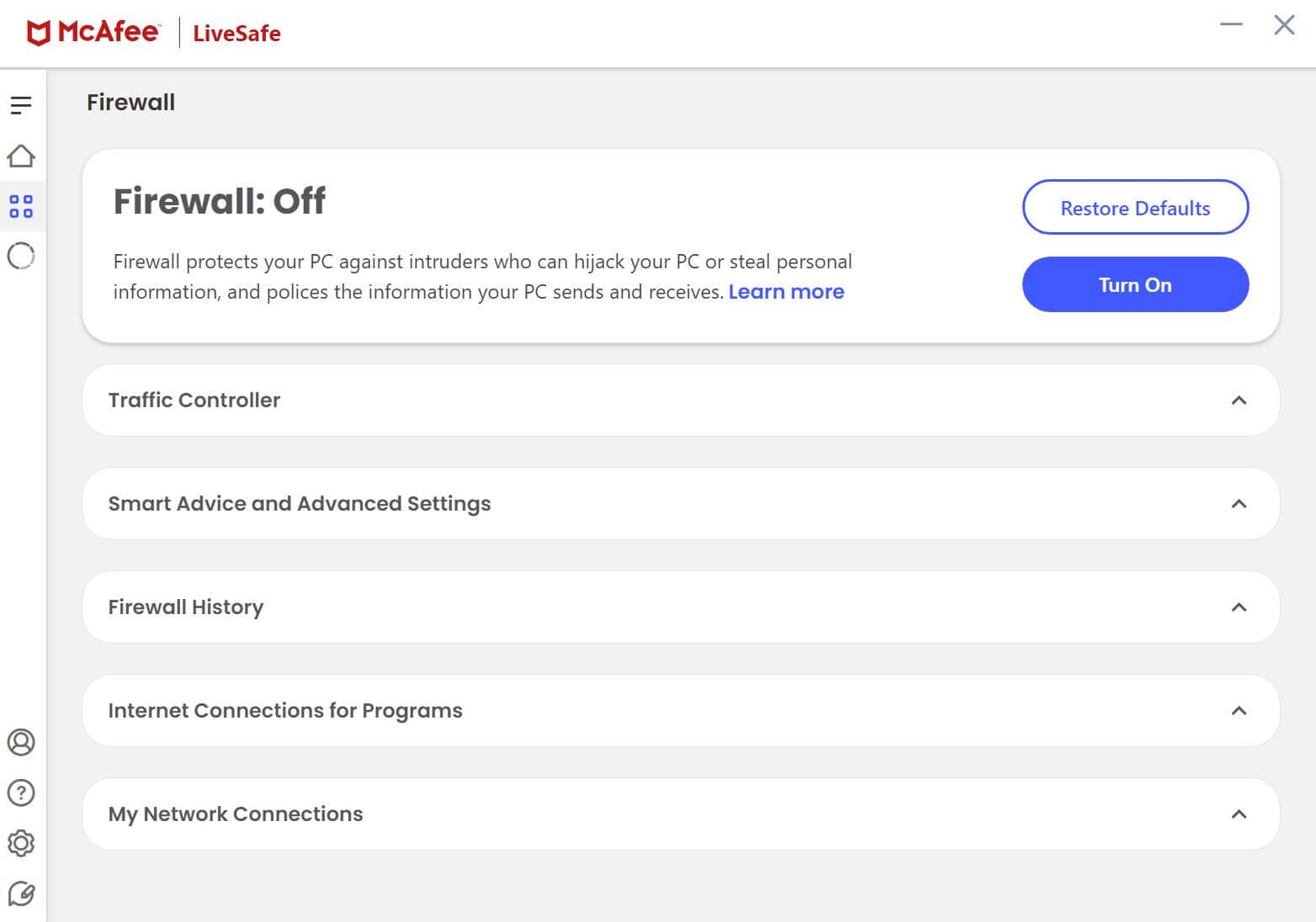
Task: Open the Help question mark icon
Action: point(21,792)
